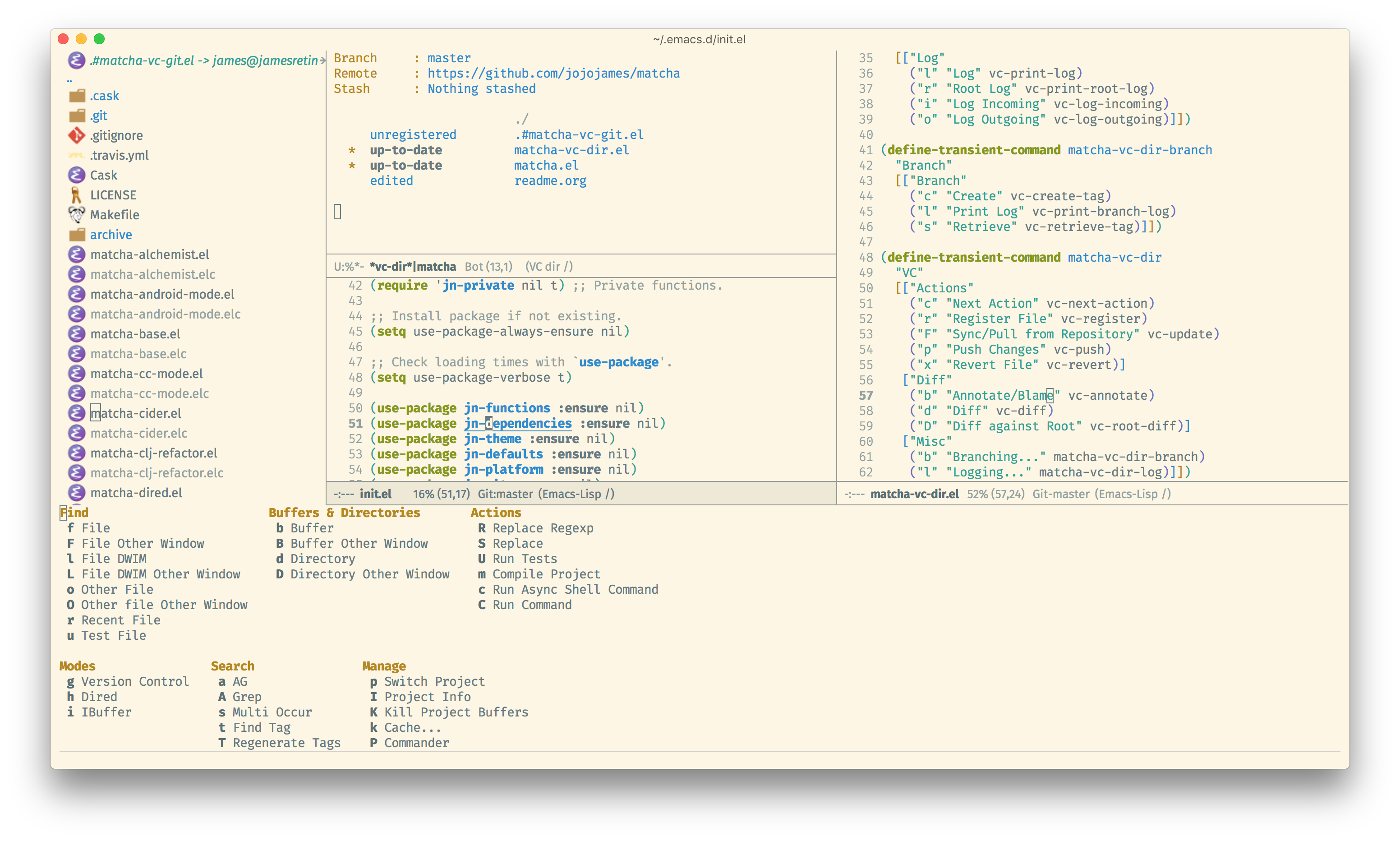Click the git logo icon beside .gitignore

pyautogui.click(x=77, y=135)
